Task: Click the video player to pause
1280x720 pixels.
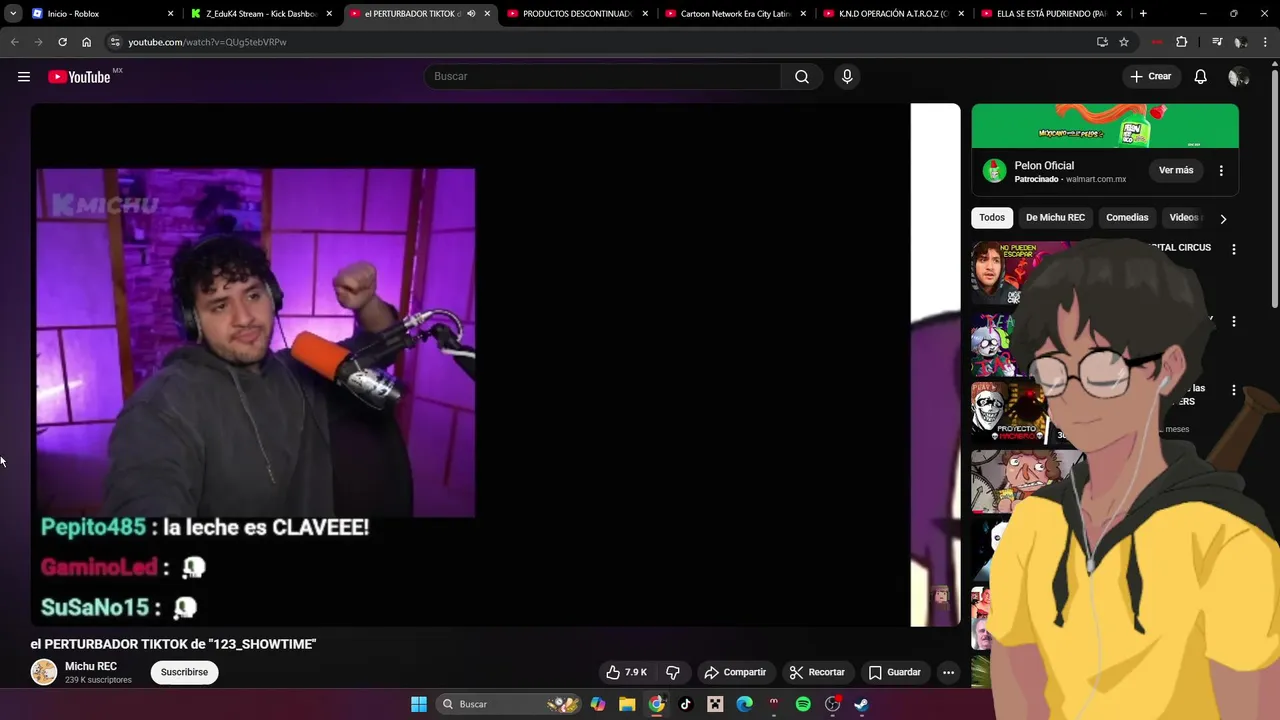Action: [495, 365]
